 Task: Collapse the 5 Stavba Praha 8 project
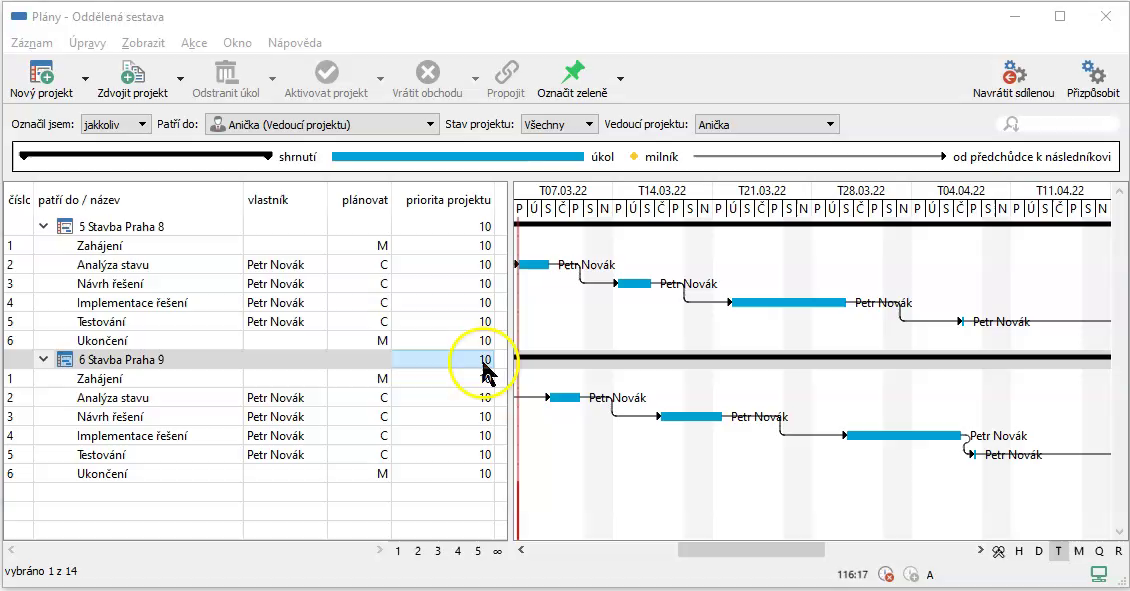coord(43,227)
